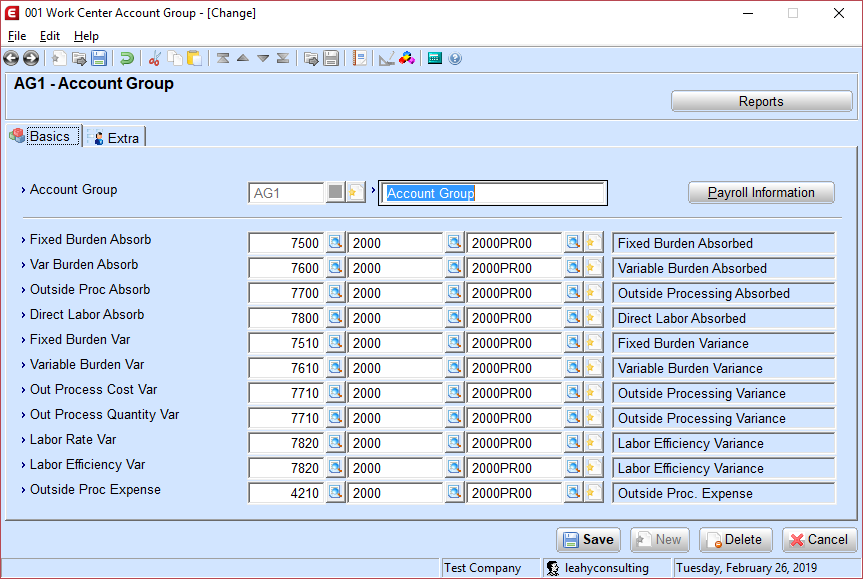Click the gray lookup square beside AG1
The image size is (863, 579).
tap(335, 192)
